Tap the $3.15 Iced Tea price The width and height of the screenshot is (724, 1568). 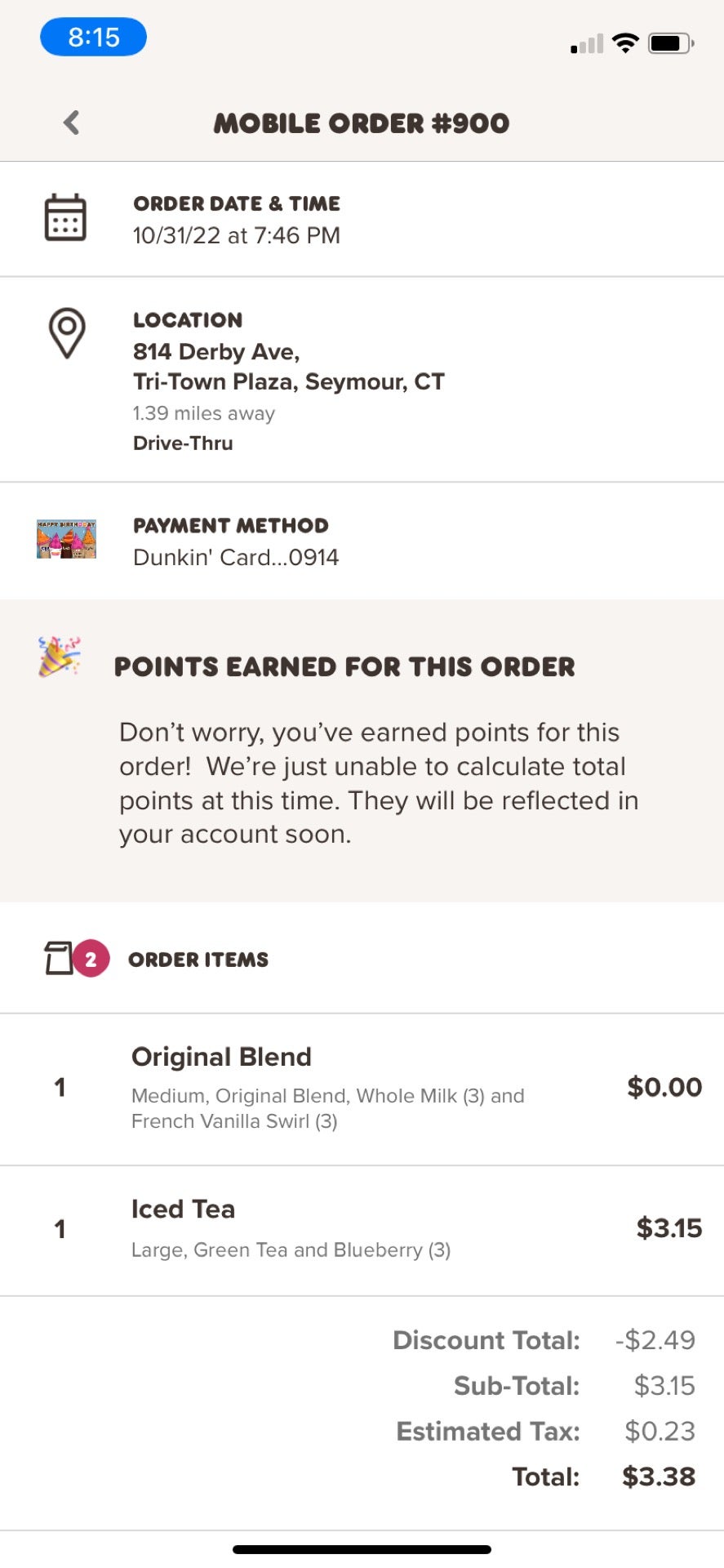point(668,1227)
